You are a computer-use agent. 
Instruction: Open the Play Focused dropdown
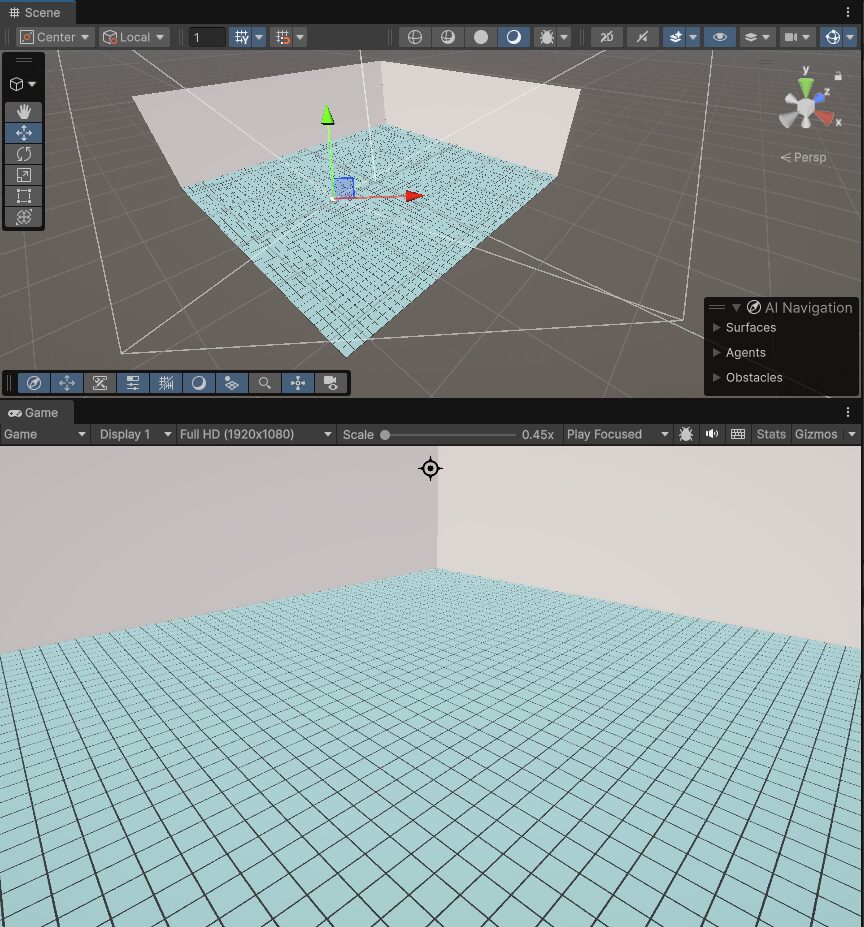click(616, 434)
